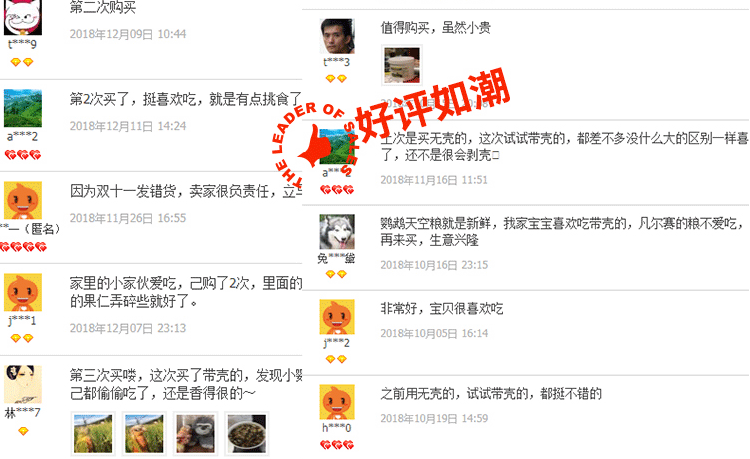
Task: Click the man portrait avatar of t***3
Action: pos(337,36)
